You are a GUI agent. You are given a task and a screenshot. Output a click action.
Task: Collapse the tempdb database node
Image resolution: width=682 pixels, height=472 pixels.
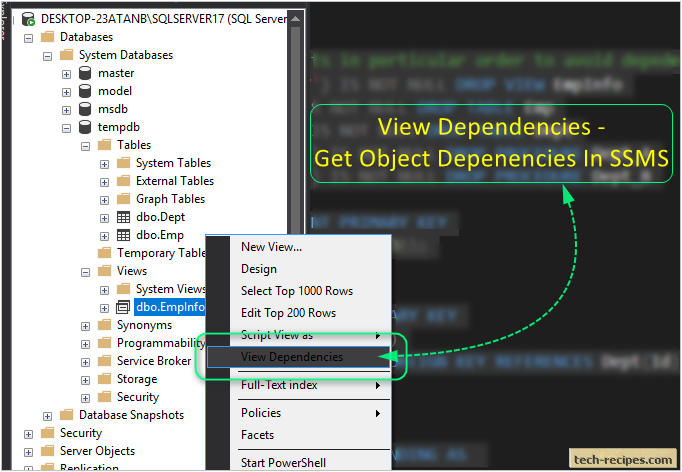point(67,128)
